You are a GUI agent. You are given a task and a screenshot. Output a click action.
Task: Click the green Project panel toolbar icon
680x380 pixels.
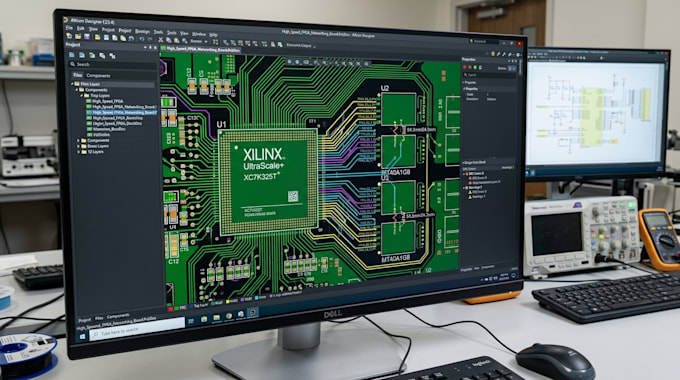[x=92, y=56]
